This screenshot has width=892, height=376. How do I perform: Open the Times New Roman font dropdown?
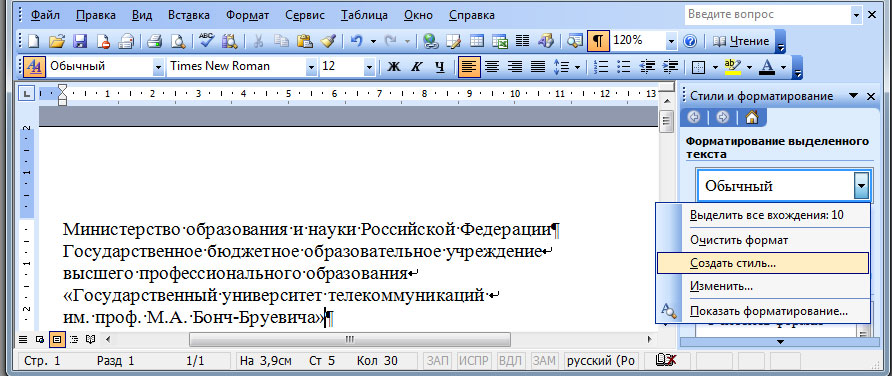(311, 67)
